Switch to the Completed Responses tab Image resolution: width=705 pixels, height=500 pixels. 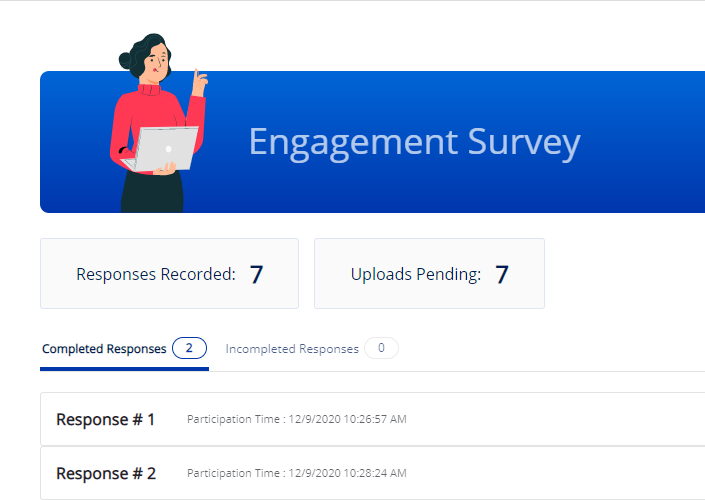[x=104, y=349]
